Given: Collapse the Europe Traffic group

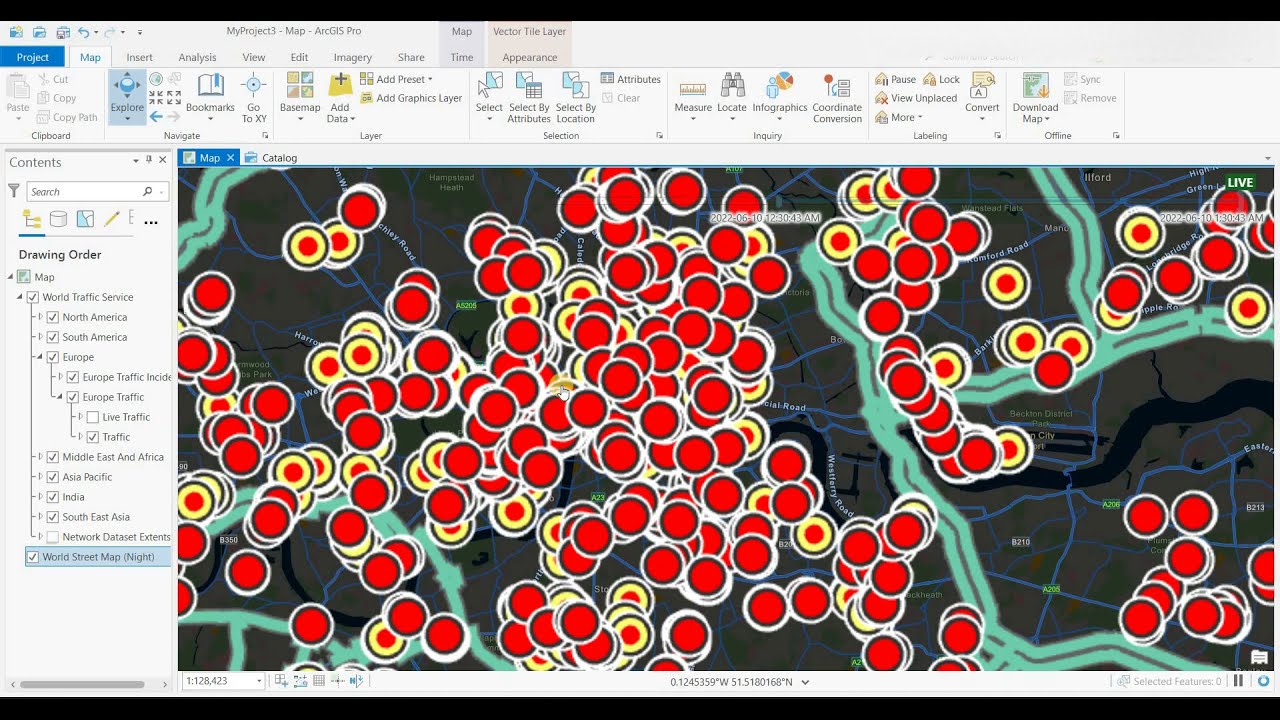Looking at the screenshot, I should point(61,397).
